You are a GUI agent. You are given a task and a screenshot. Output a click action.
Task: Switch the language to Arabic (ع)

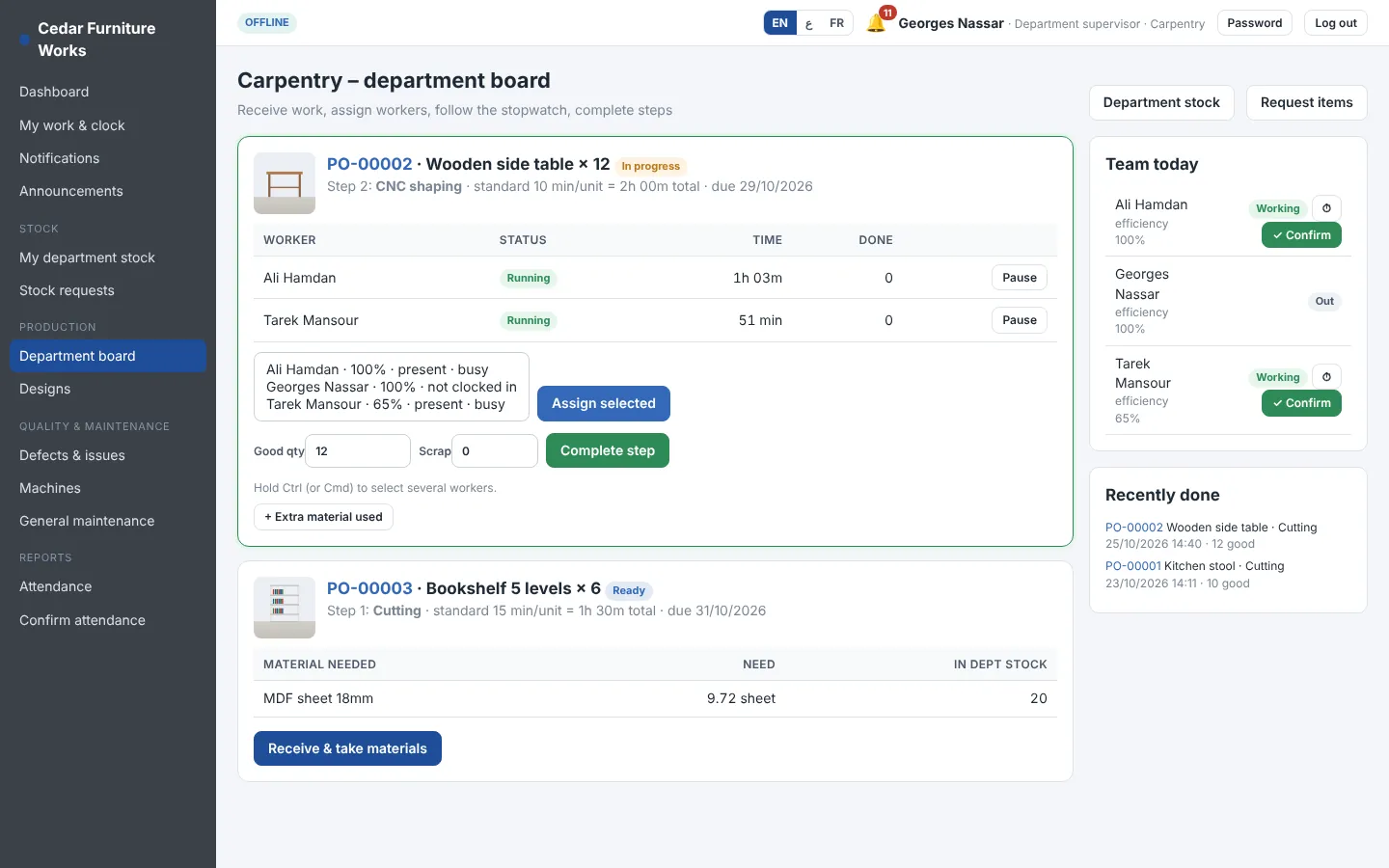coord(809,23)
